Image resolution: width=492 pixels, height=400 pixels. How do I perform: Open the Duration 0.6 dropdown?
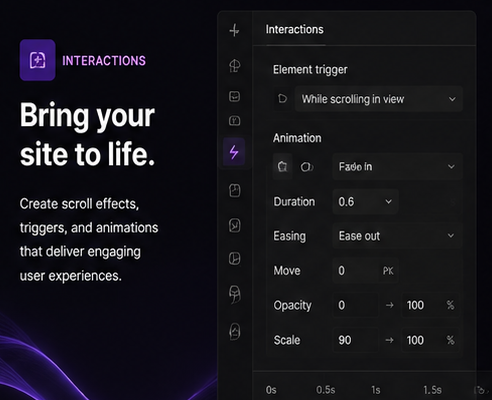click(x=365, y=201)
